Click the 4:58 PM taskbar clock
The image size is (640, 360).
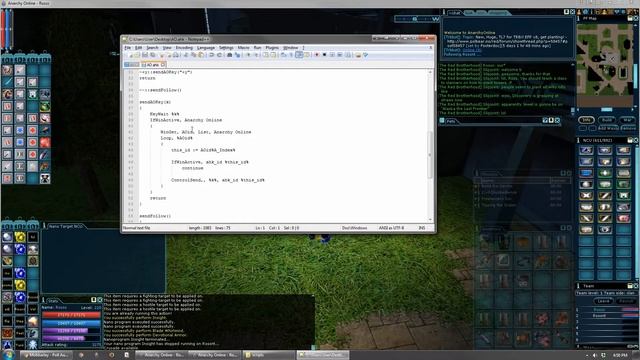pyautogui.click(x=620, y=355)
